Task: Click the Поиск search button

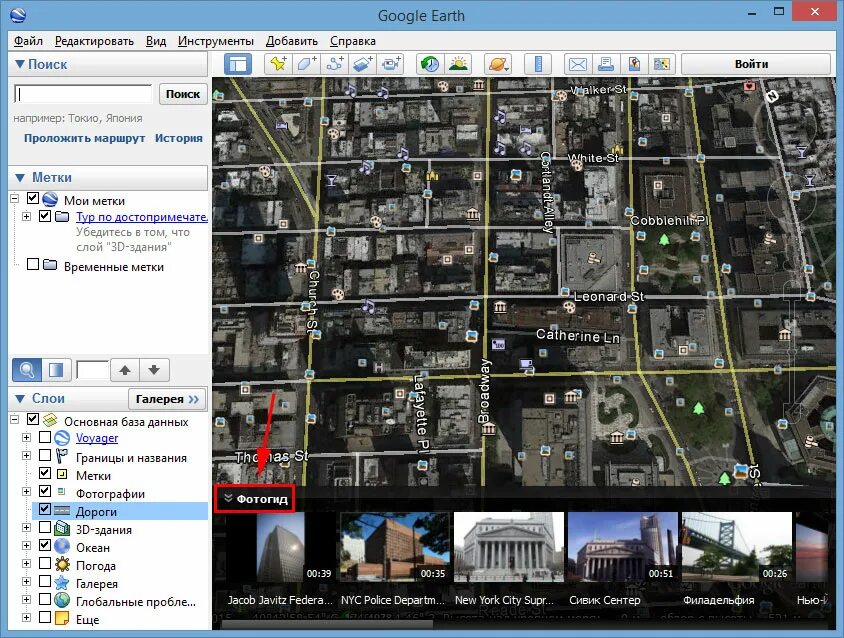Action: tap(183, 94)
